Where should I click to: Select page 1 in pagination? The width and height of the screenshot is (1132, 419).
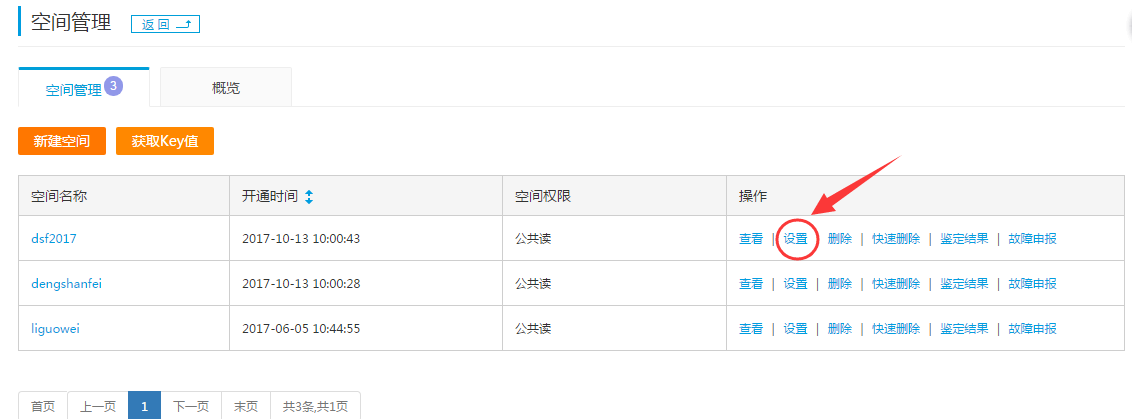[145, 406]
